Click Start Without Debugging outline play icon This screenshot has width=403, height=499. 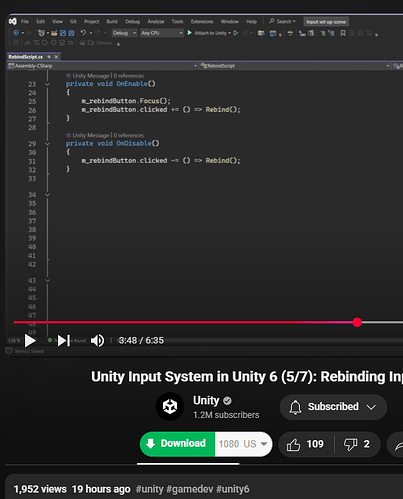coord(236,33)
